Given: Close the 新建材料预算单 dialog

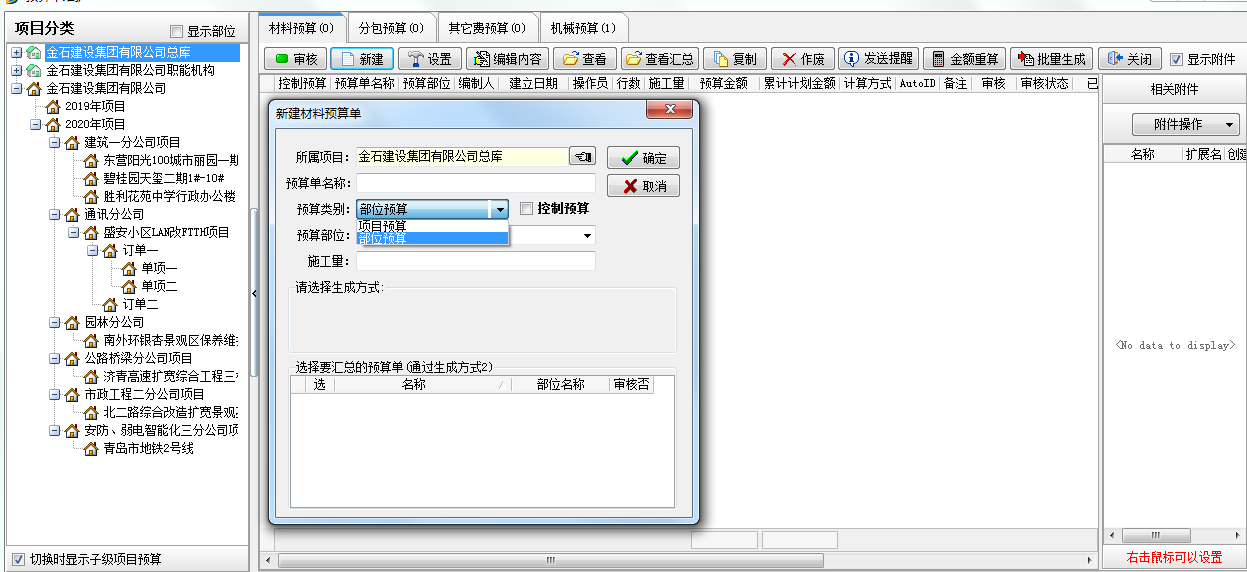Looking at the screenshot, I should click(670, 109).
